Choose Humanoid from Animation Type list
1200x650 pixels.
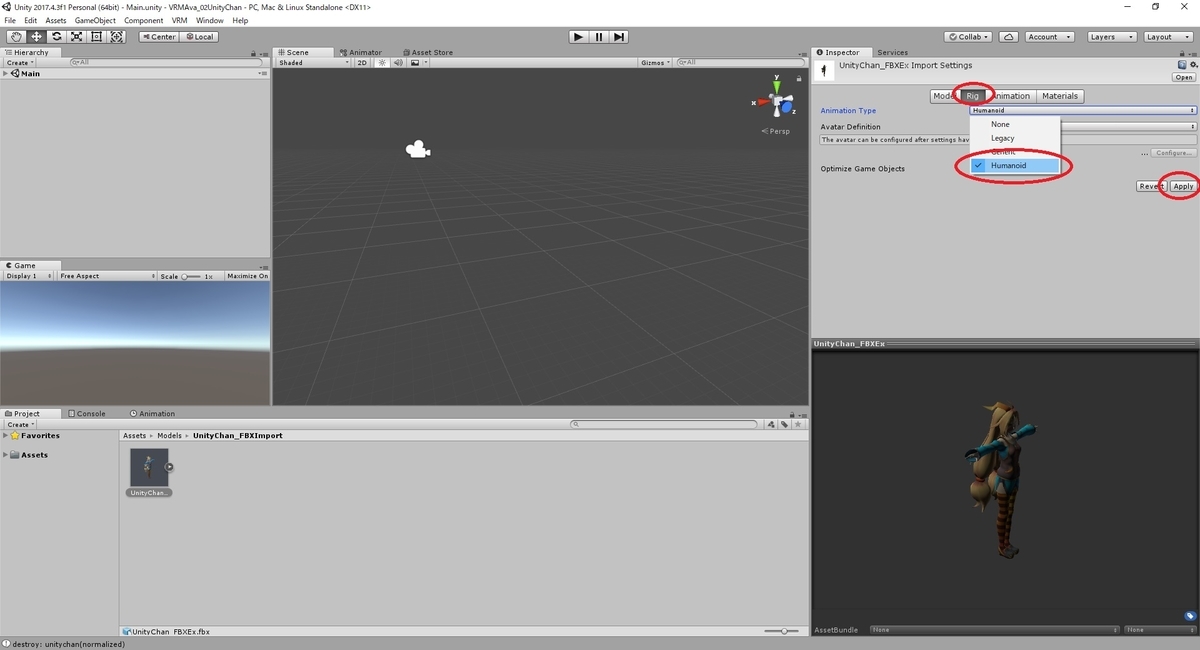(x=1014, y=165)
